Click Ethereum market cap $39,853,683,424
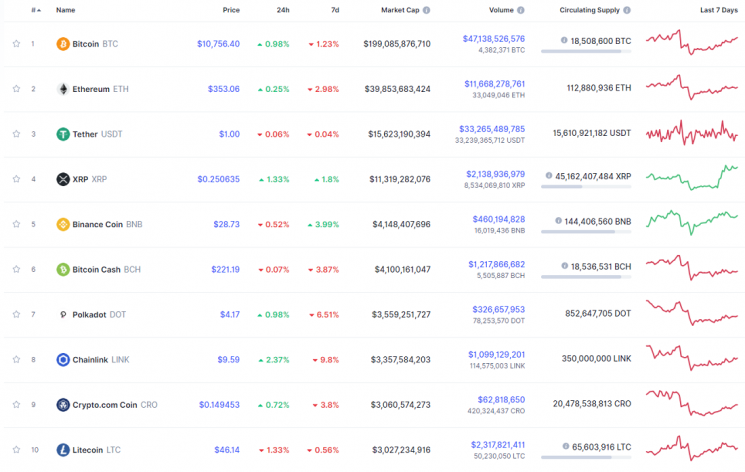This screenshot has width=745, height=472. coord(397,89)
